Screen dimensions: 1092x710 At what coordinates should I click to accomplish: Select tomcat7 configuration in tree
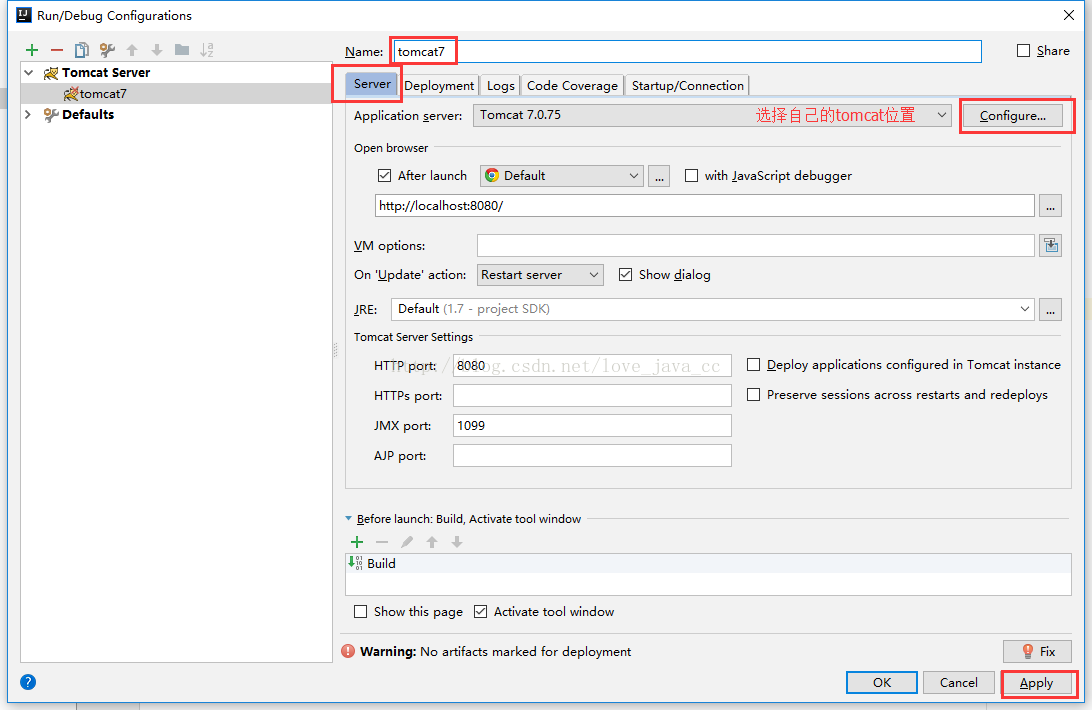coord(176,93)
